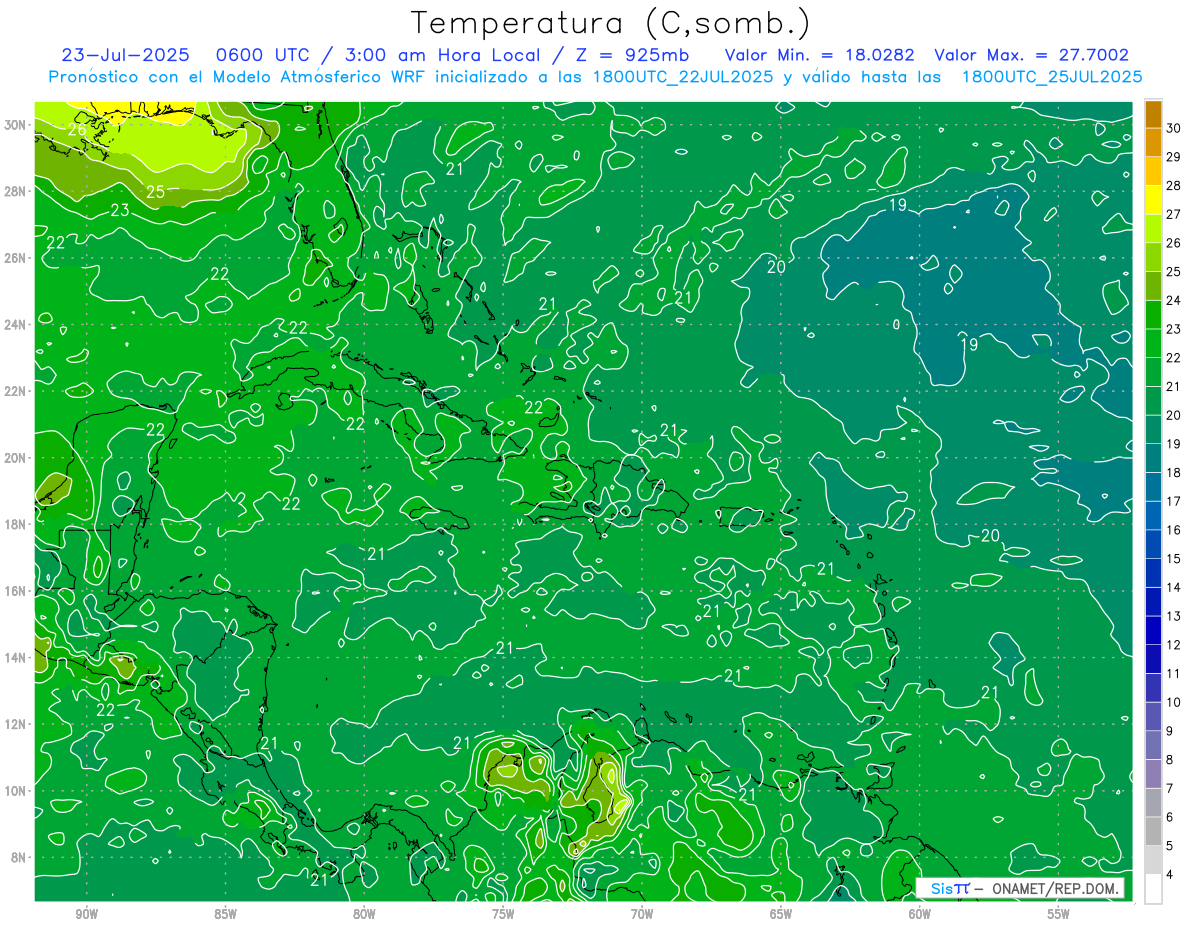
Task: Click the 30N latitude axis label
Action: pos(17,125)
